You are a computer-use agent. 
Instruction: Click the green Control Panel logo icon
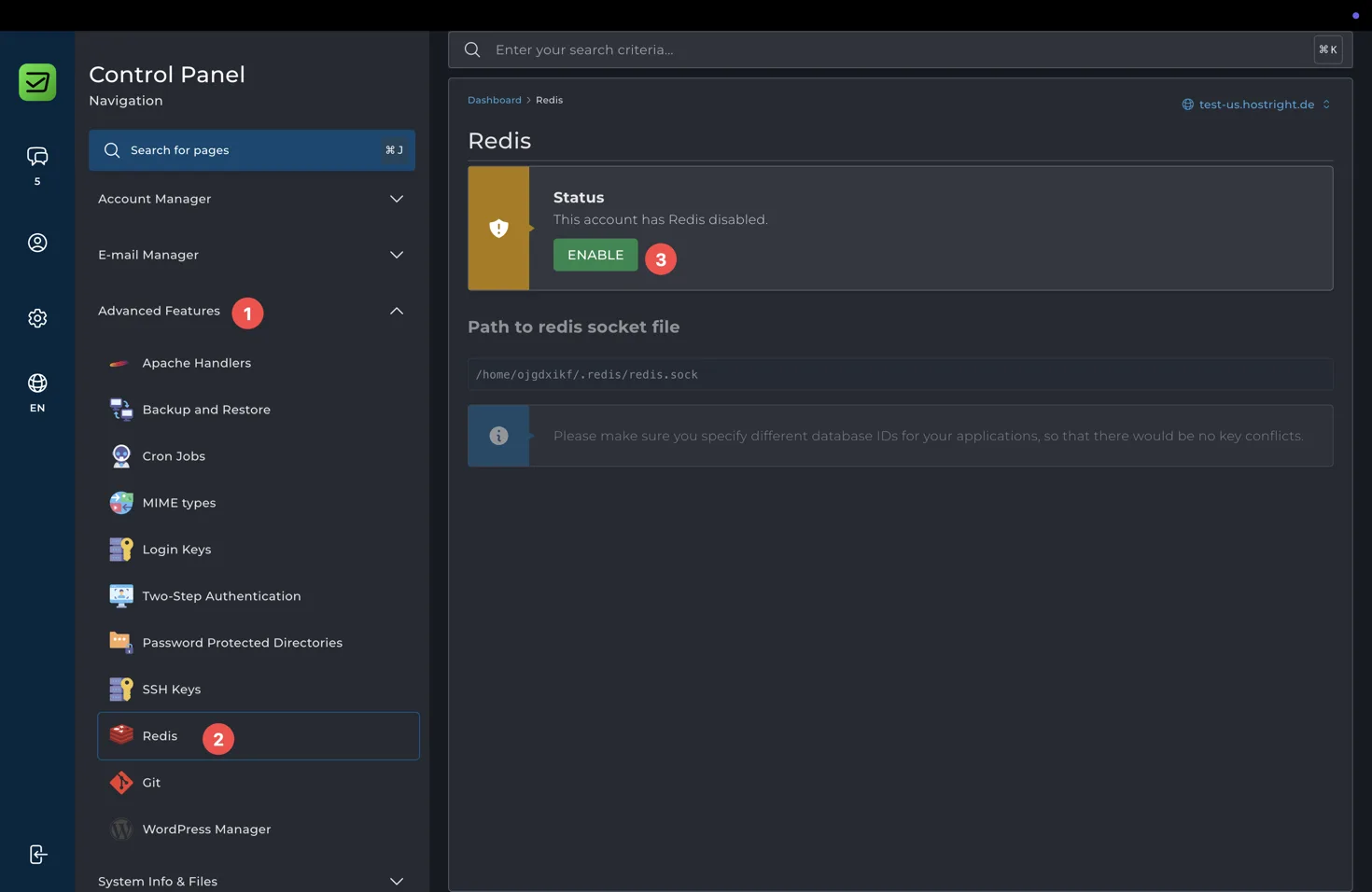click(37, 82)
